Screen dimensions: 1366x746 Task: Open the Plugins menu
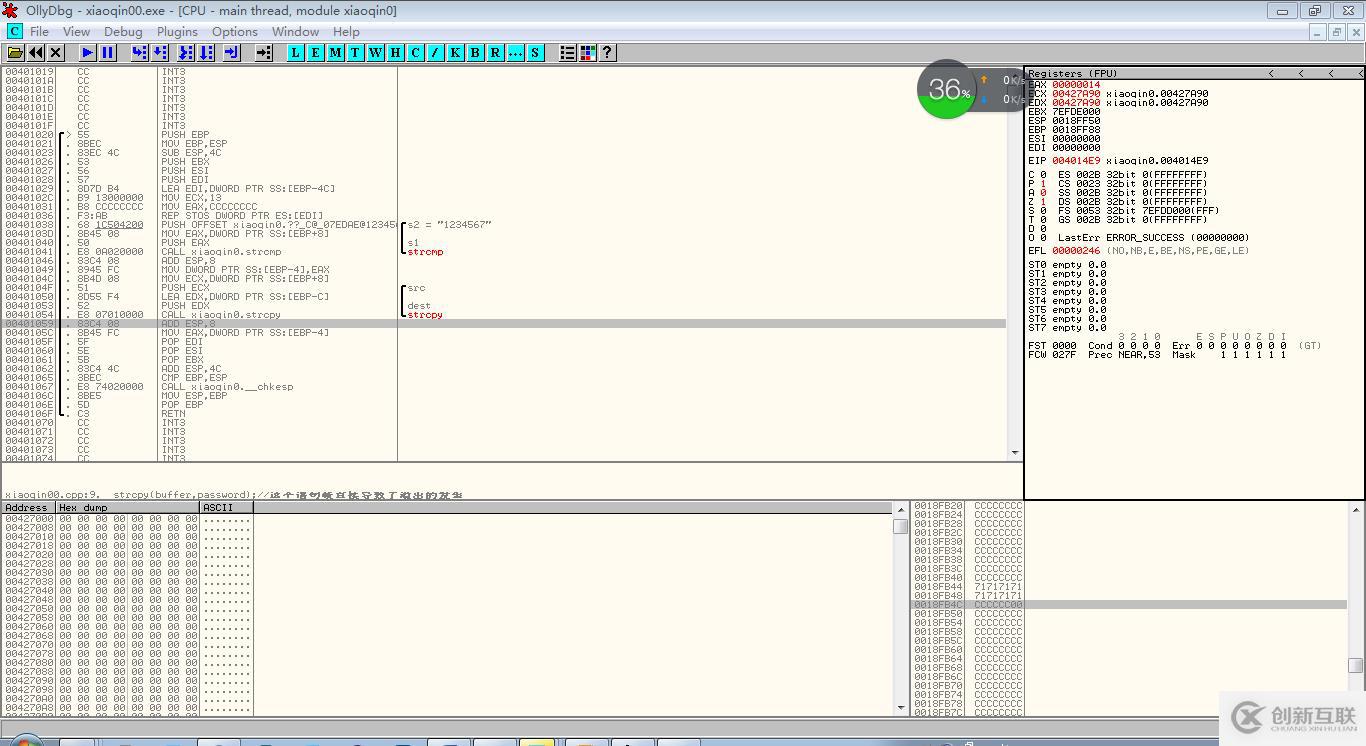pyautogui.click(x=177, y=31)
